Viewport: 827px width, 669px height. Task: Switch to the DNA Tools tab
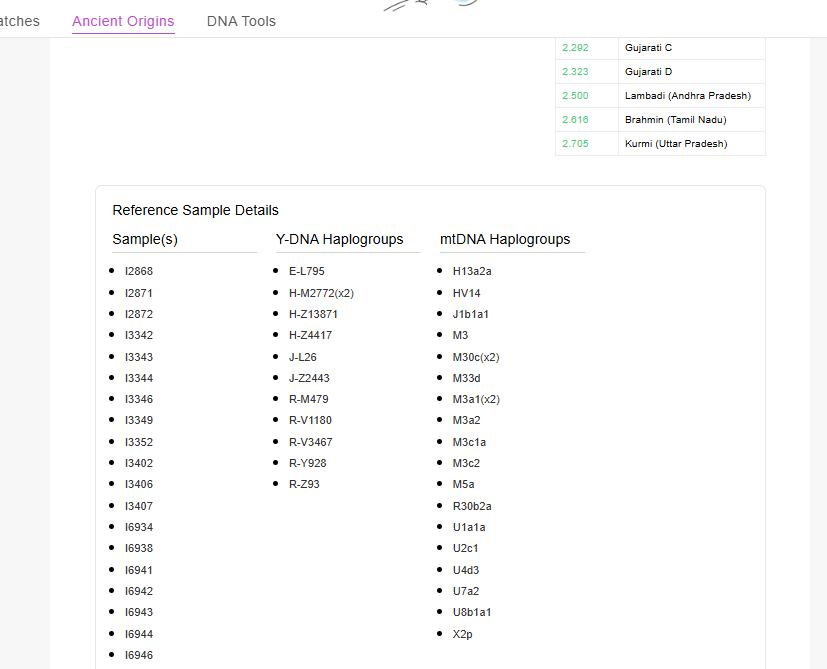241,21
